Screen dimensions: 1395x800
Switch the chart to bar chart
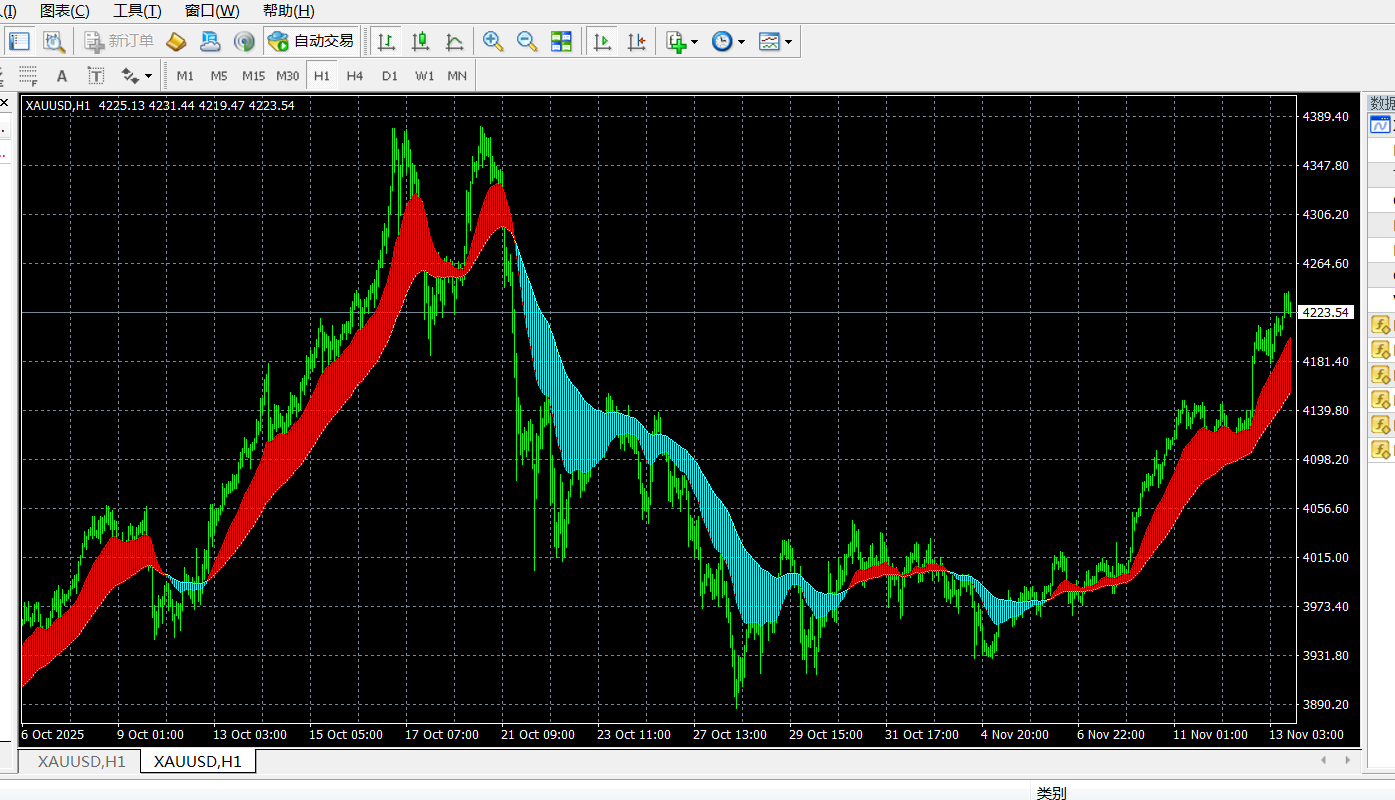(x=387, y=41)
